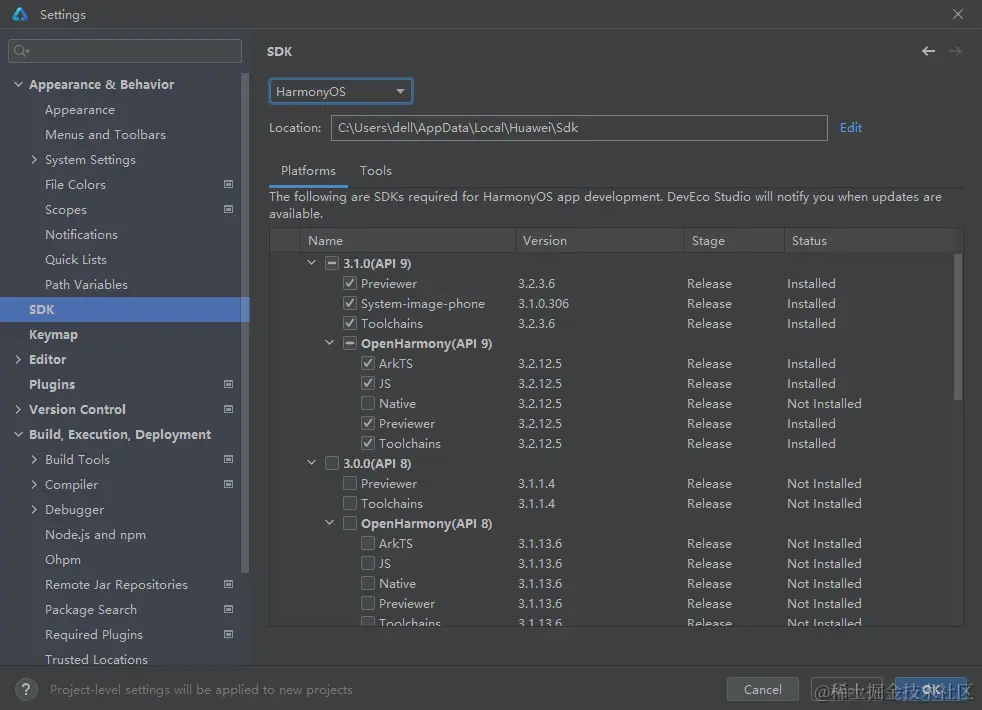The height and width of the screenshot is (710, 982).
Task: Select Keymap in the settings sidebar
Action: pyautogui.click(x=53, y=335)
